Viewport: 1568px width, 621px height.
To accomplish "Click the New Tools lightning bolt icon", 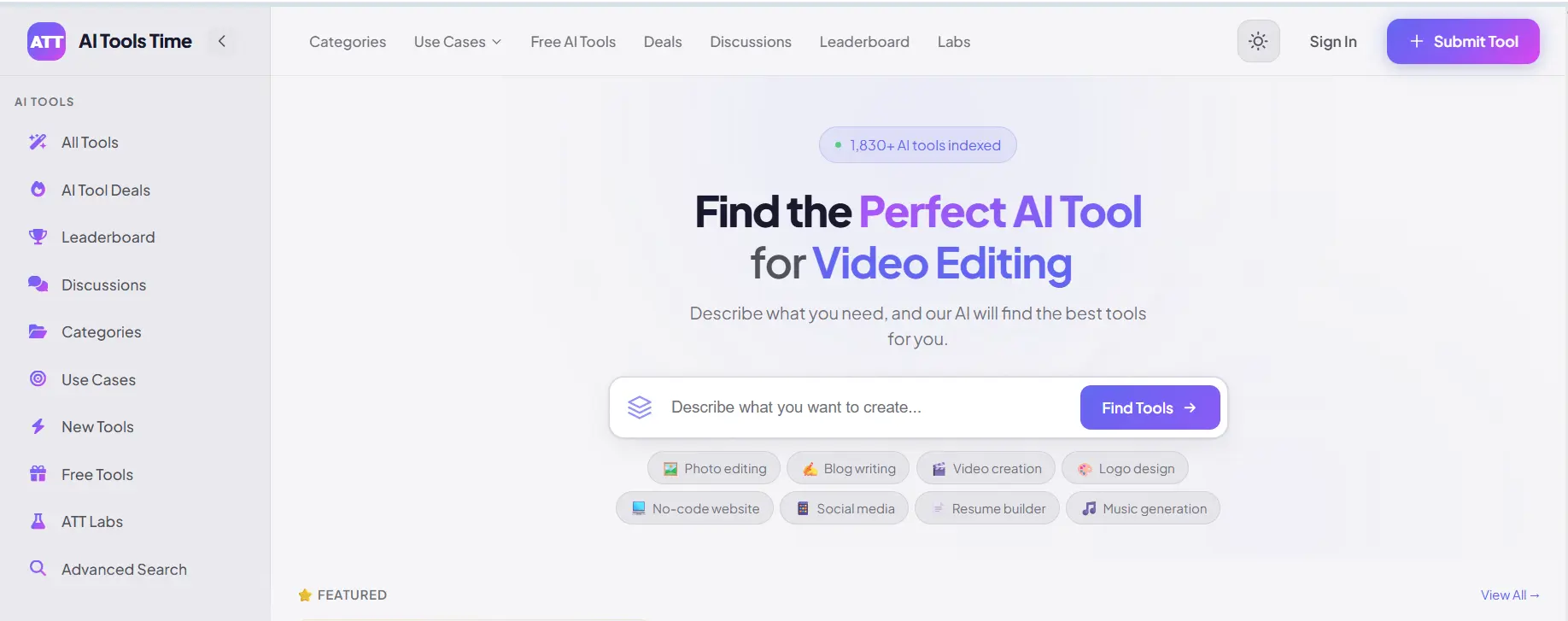I will 38,426.
